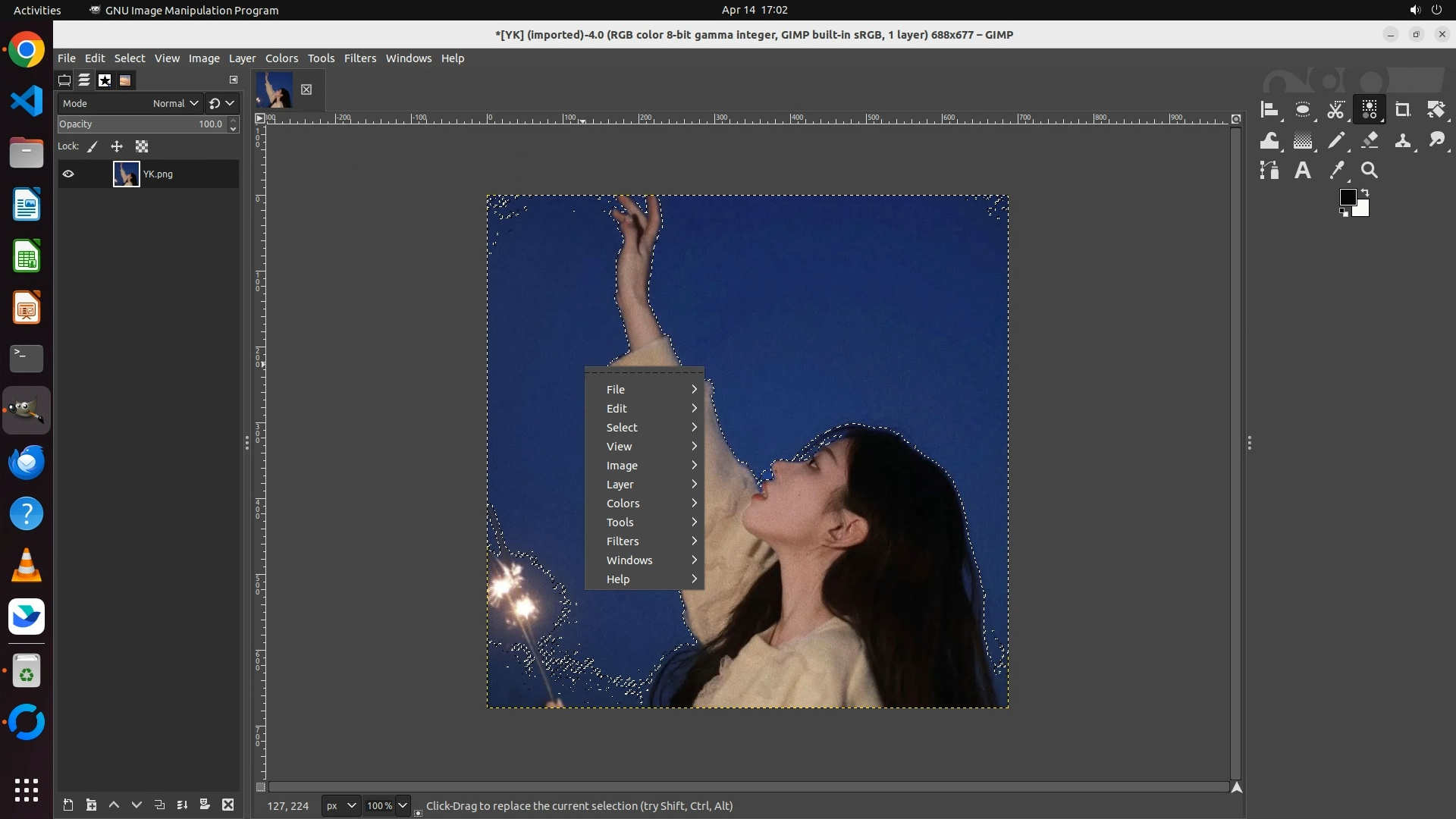Activate the Color Picker eyedropper tool

[x=1336, y=171]
